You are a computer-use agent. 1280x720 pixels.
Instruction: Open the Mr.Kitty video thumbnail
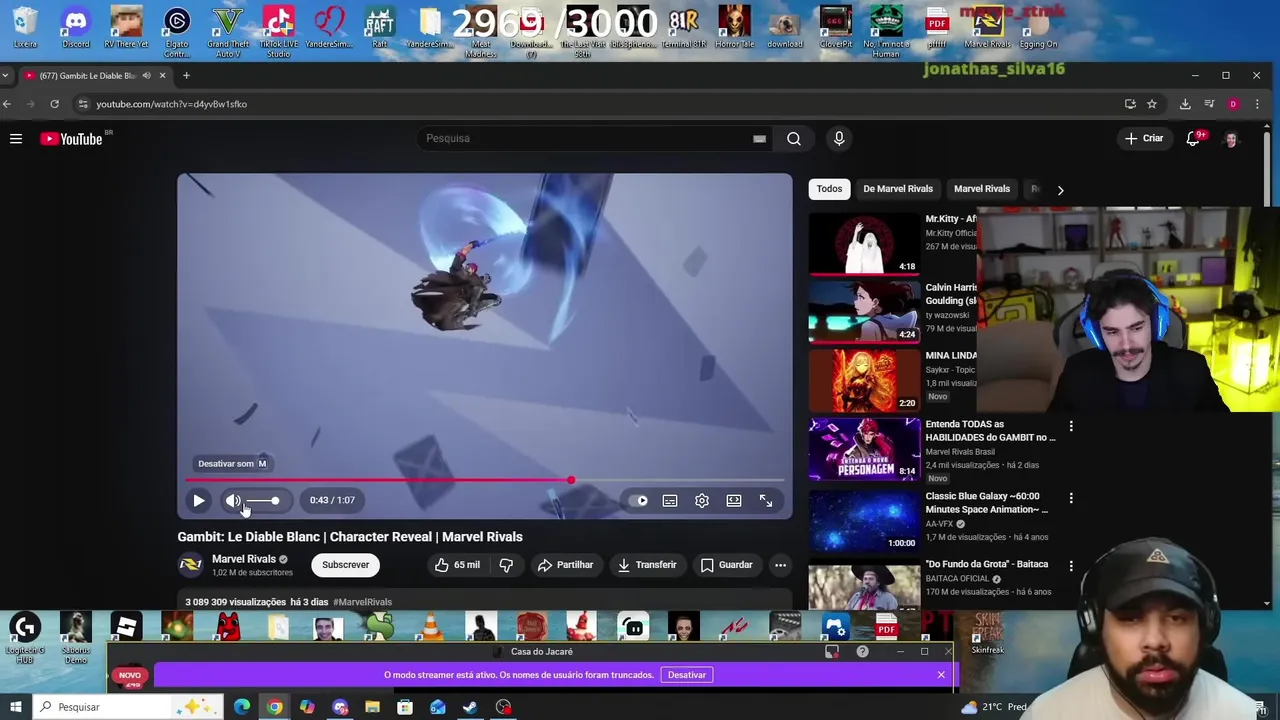pos(864,243)
